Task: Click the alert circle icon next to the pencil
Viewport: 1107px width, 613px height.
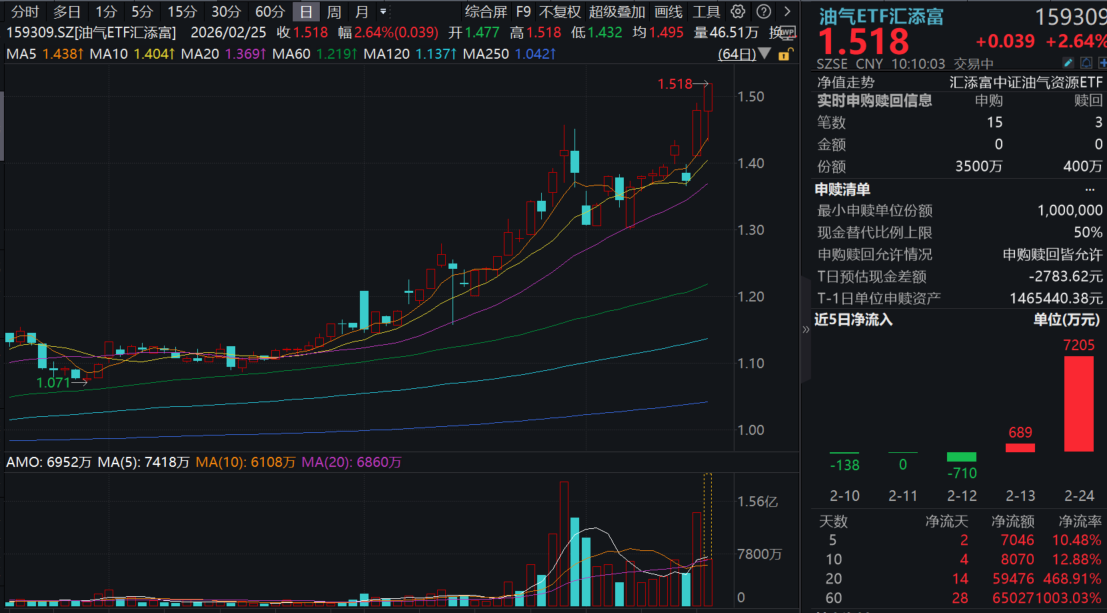Action: (1086, 62)
